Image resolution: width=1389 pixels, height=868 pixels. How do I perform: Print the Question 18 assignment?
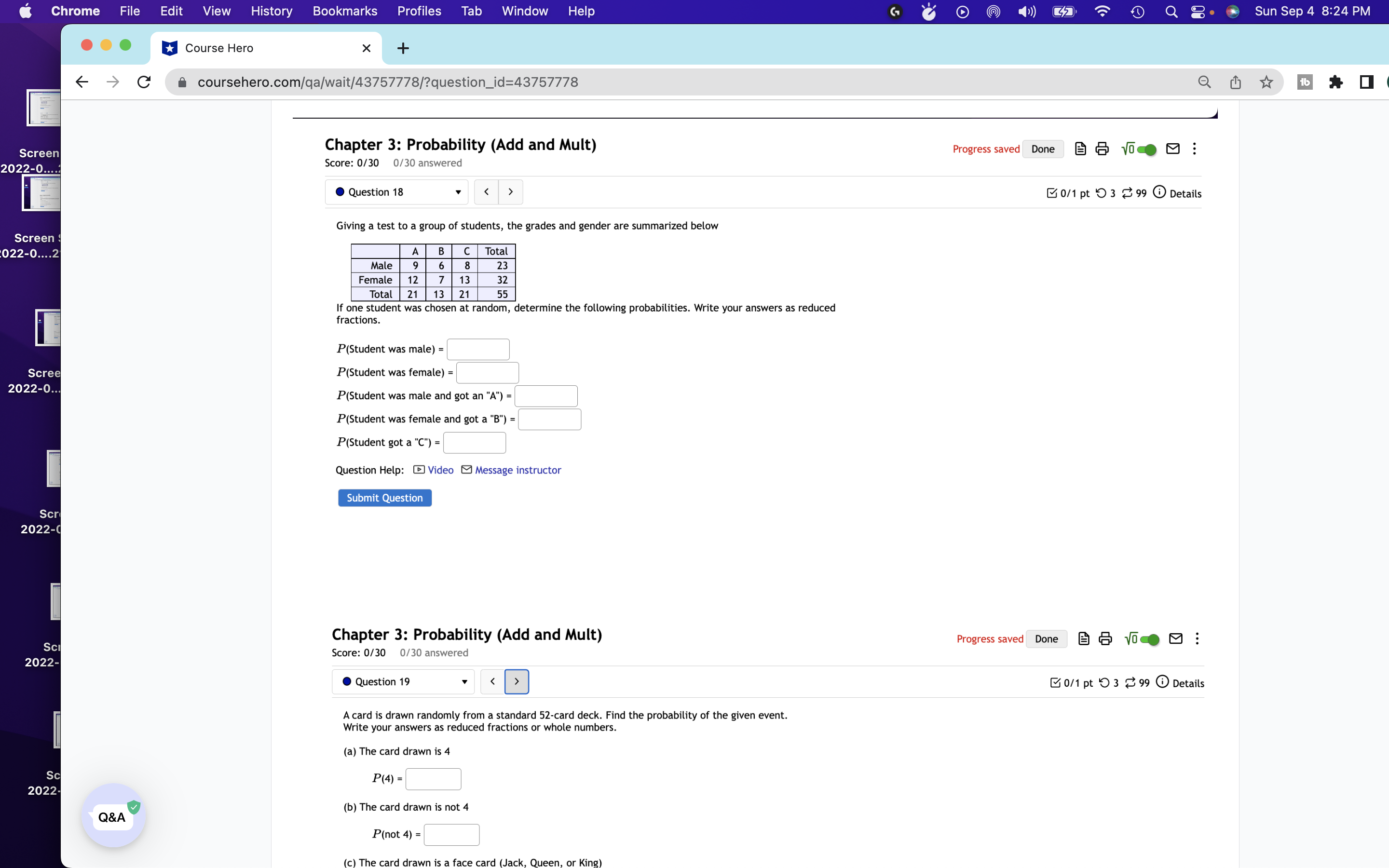[1102, 149]
